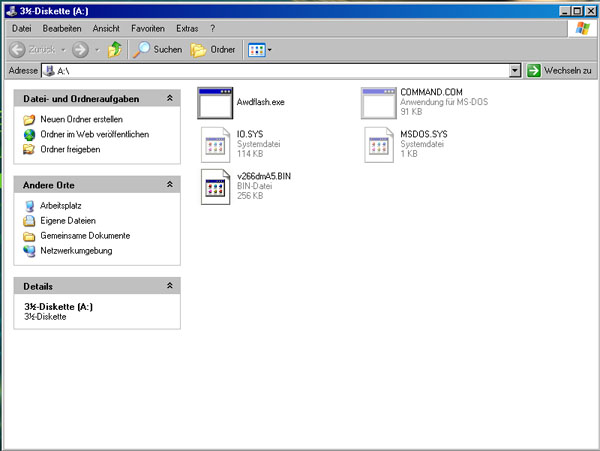600x451 pixels.
Task: Minimize the 3½-Diskette window
Action: [565, 11]
